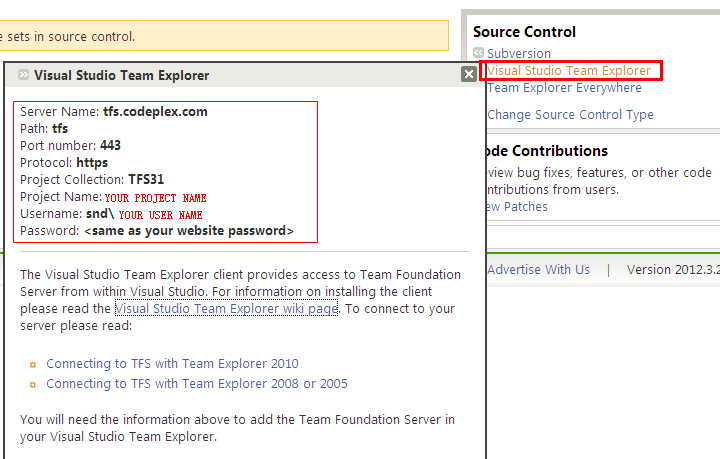Click Change Source Control Type
The width and height of the screenshot is (720, 459).
570,115
